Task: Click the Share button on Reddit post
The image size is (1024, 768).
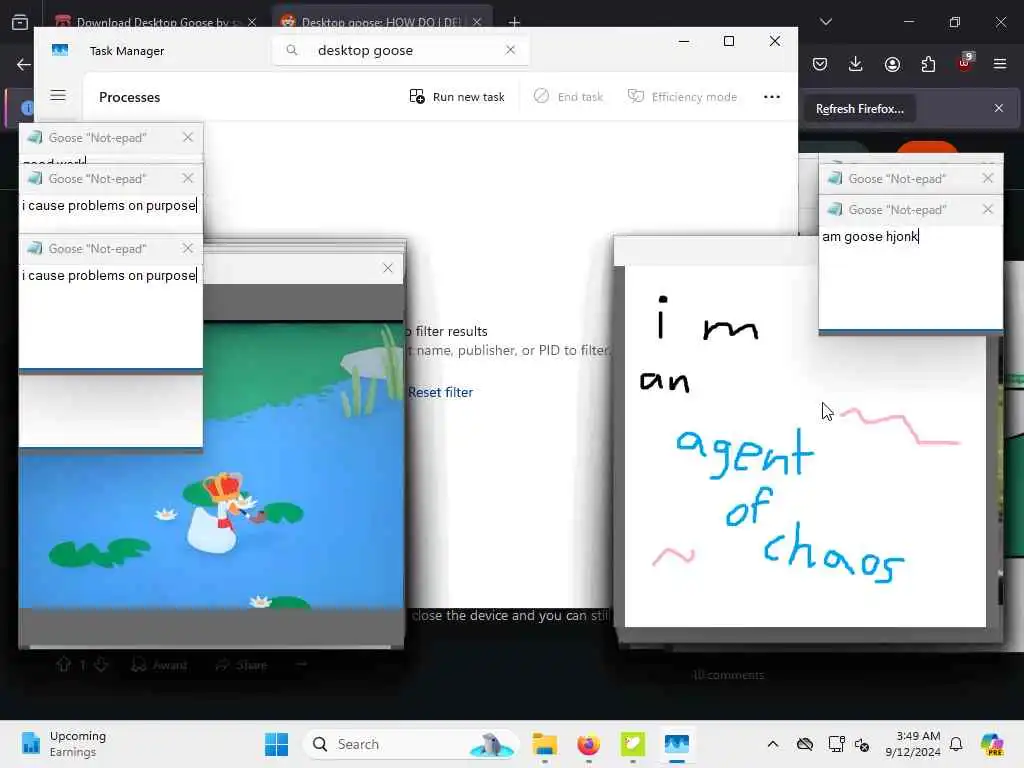Action: 242,665
